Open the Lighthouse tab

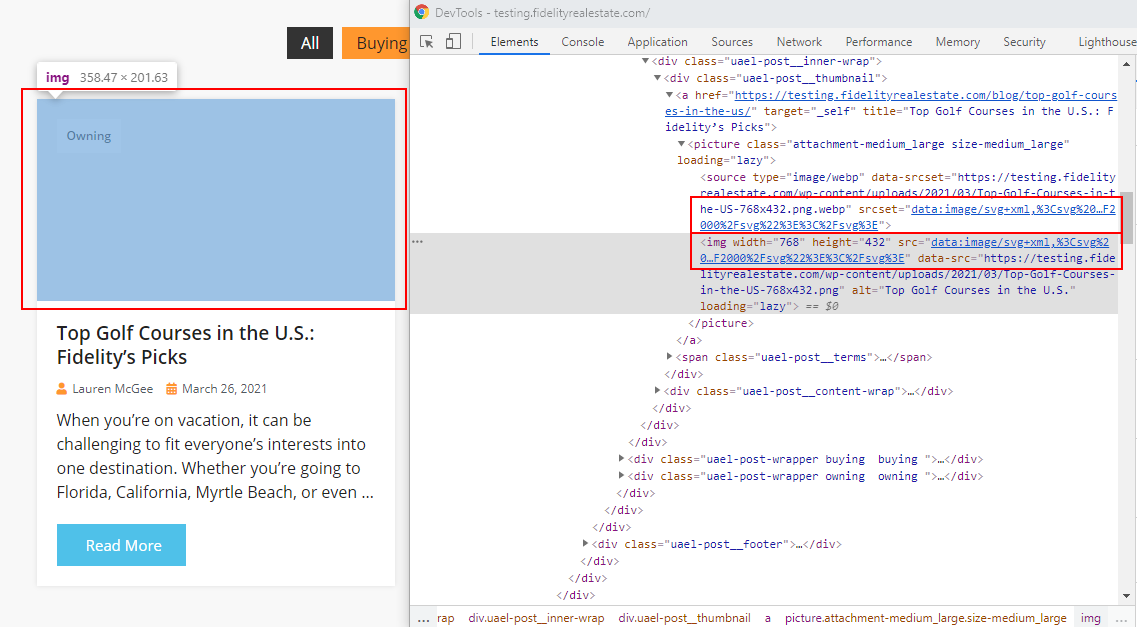(x=1107, y=42)
